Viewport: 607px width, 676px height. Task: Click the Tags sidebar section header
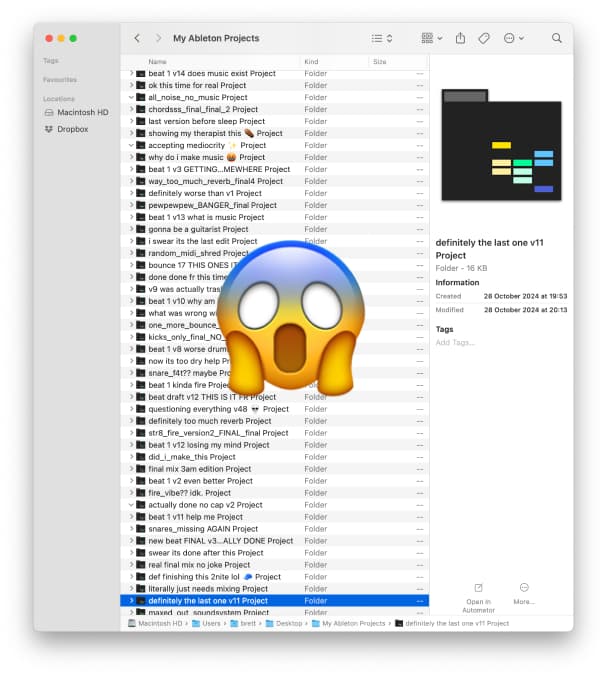pos(50,61)
